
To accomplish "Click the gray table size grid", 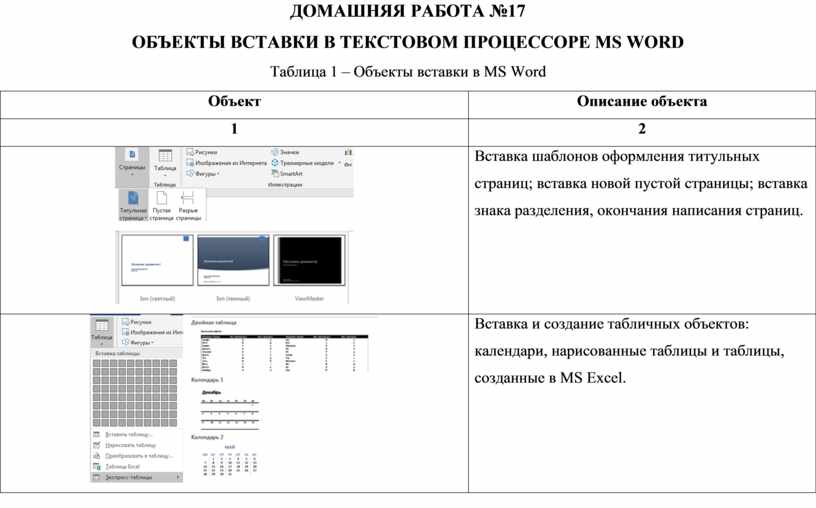I will pos(135,393).
